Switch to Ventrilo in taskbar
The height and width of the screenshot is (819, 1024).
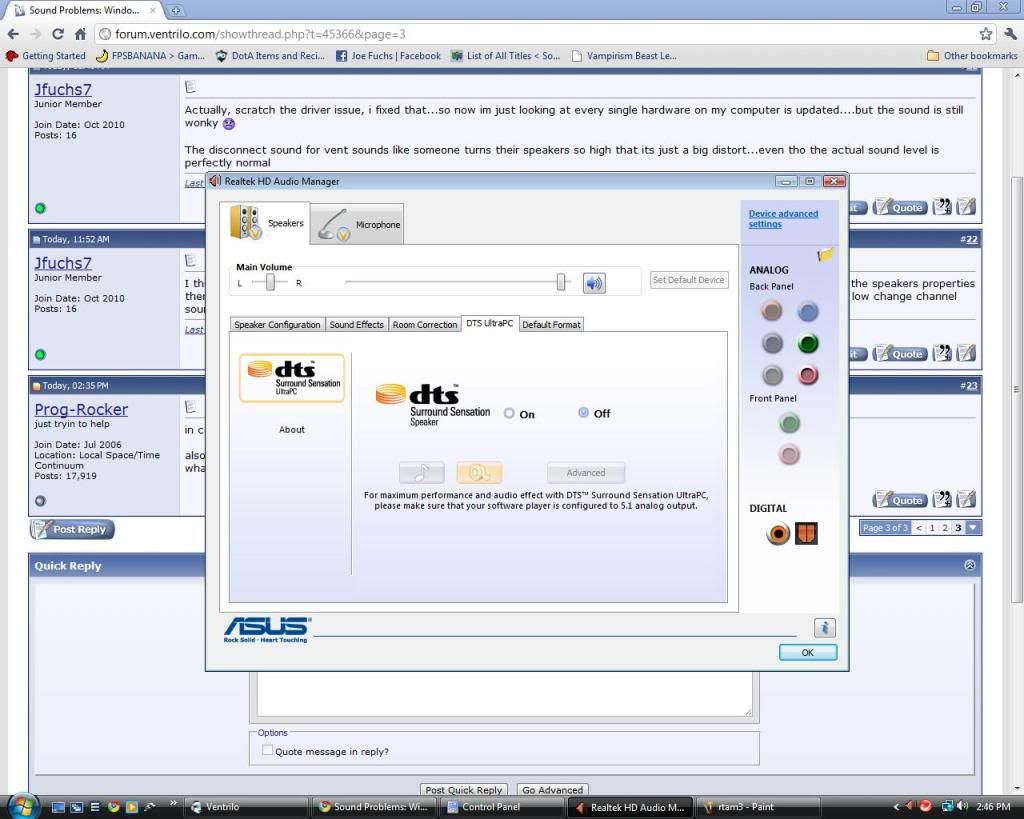tap(246, 807)
